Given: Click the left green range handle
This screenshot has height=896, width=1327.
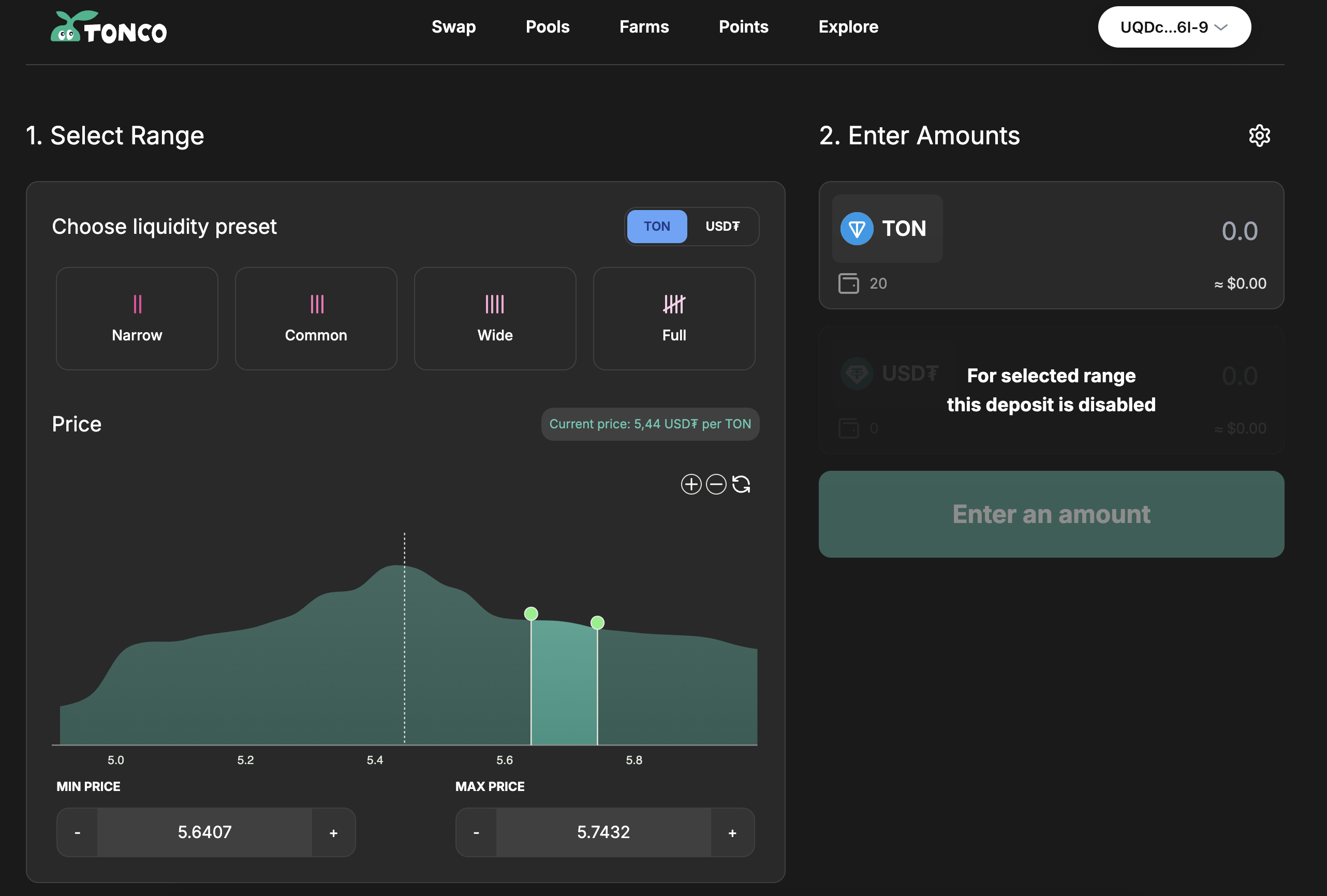Looking at the screenshot, I should 531,614.
